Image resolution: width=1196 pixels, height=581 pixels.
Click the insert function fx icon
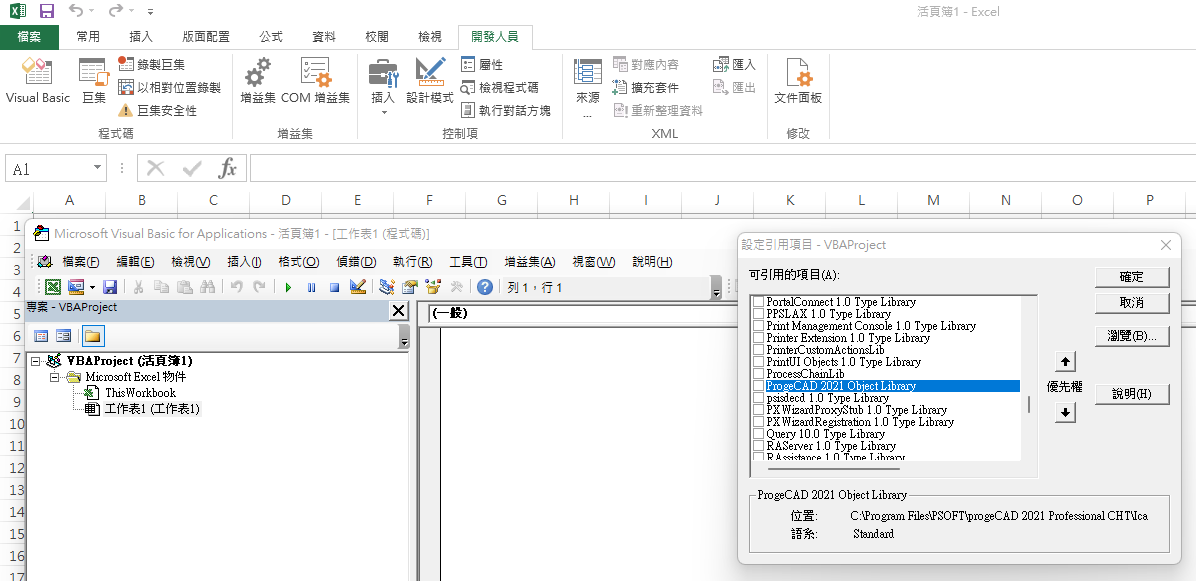click(x=227, y=169)
